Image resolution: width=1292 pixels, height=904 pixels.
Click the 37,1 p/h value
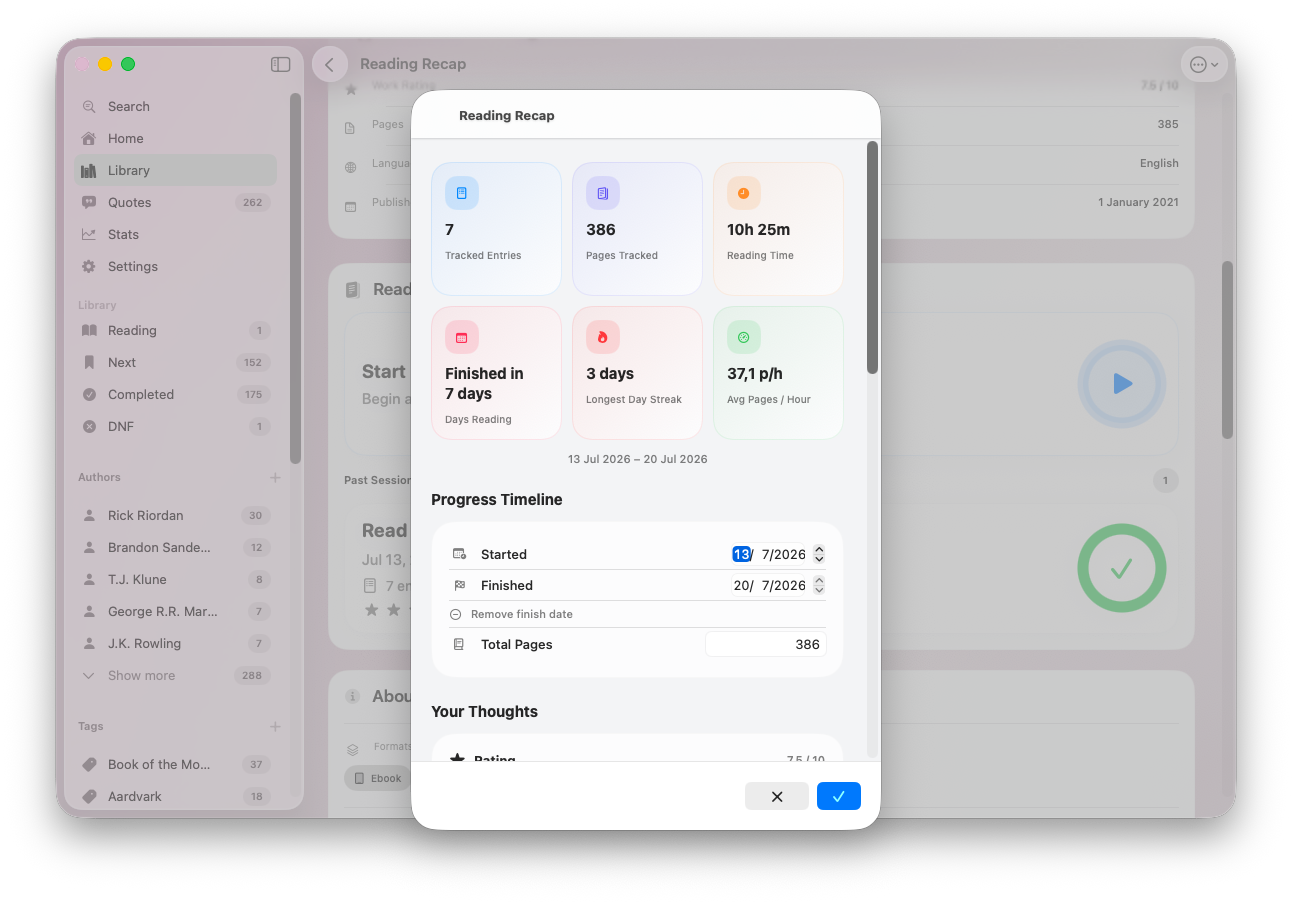755,373
